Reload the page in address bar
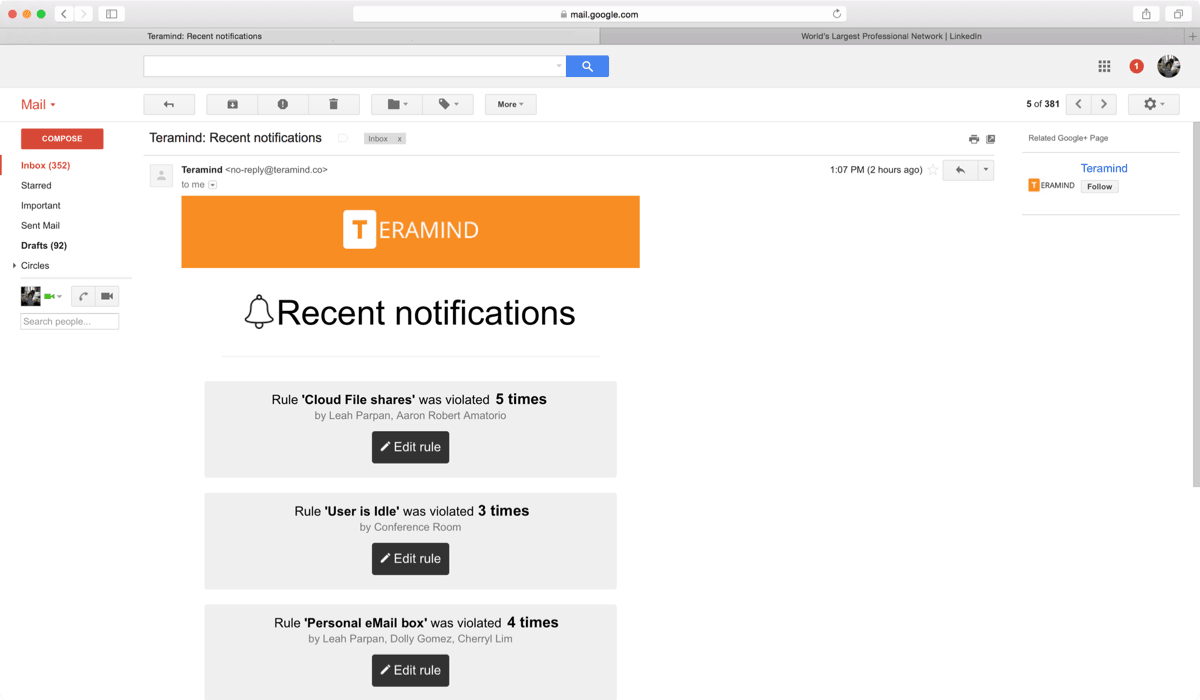This screenshot has height=700, width=1200. (x=837, y=14)
